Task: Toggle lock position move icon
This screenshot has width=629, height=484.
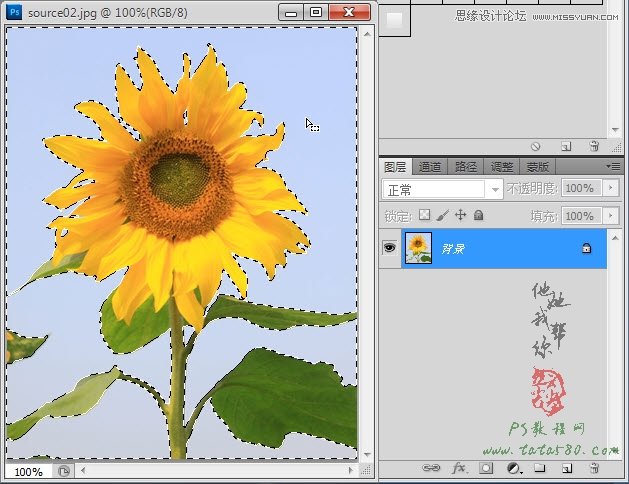Action: tap(461, 215)
